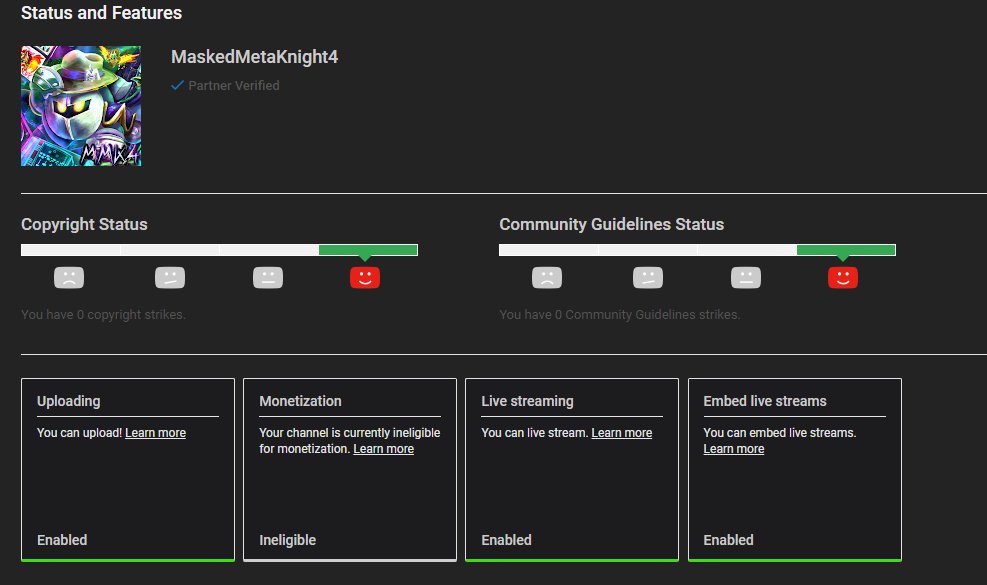The width and height of the screenshot is (987, 585).
Task: Open Learn more link in Monetization card
Action: [383, 448]
